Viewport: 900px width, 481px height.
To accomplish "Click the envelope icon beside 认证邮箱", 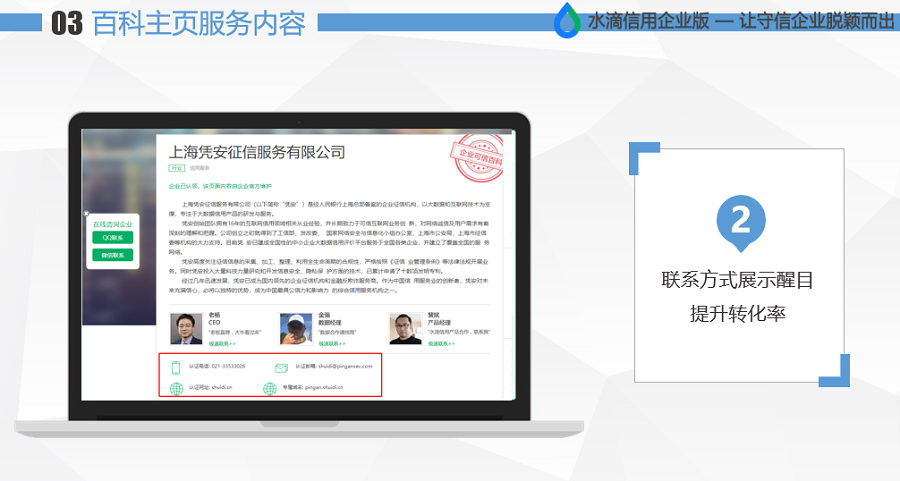I will (x=281, y=367).
